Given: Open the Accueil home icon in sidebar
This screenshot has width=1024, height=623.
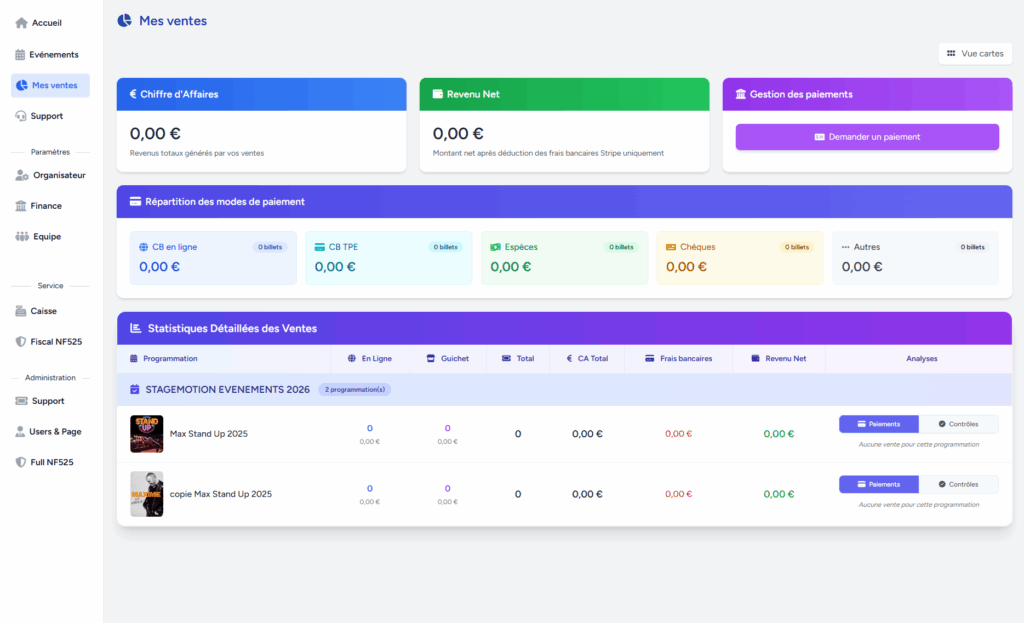Looking at the screenshot, I should point(21,23).
